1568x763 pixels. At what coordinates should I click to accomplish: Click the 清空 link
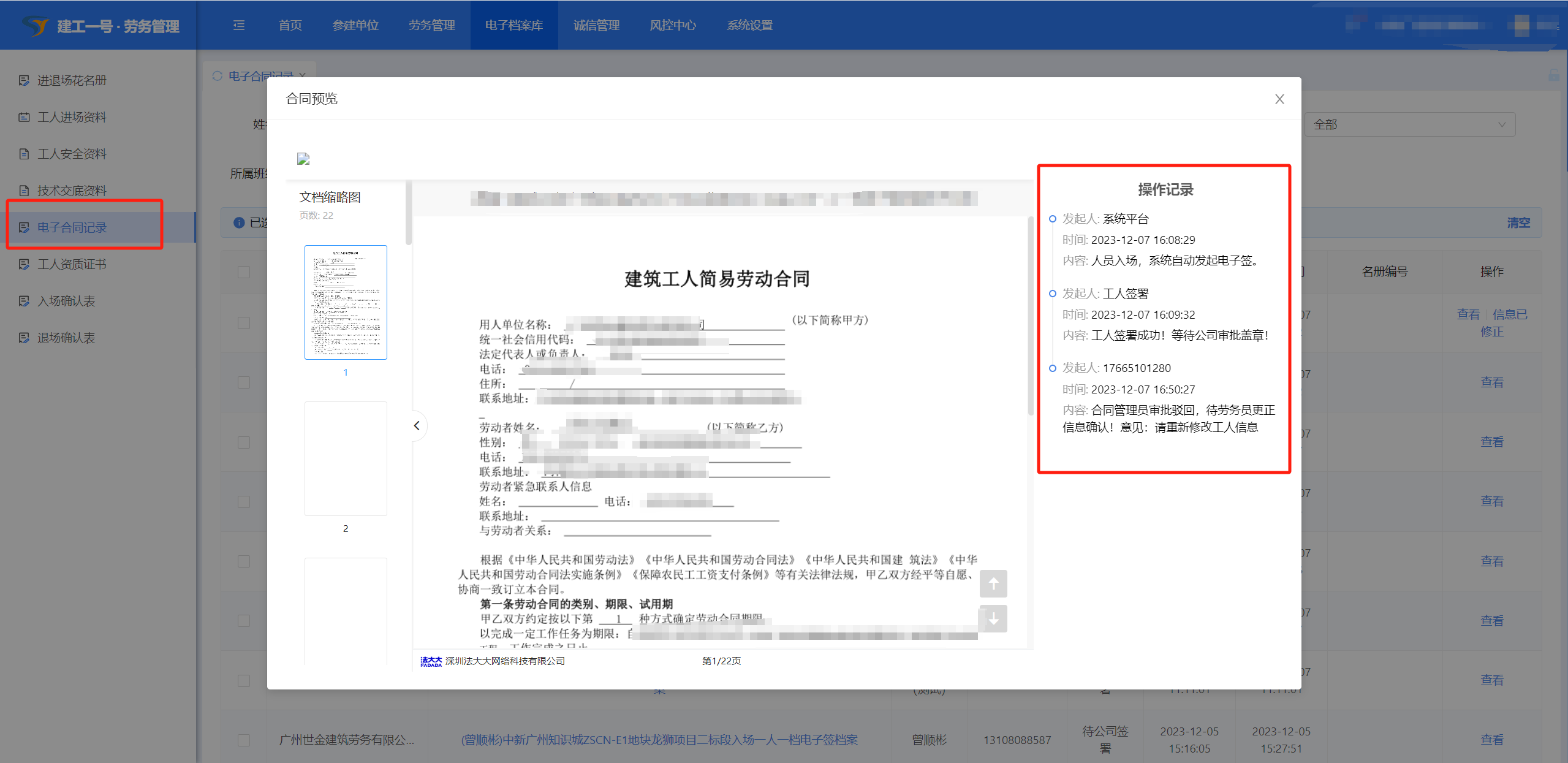click(1518, 222)
